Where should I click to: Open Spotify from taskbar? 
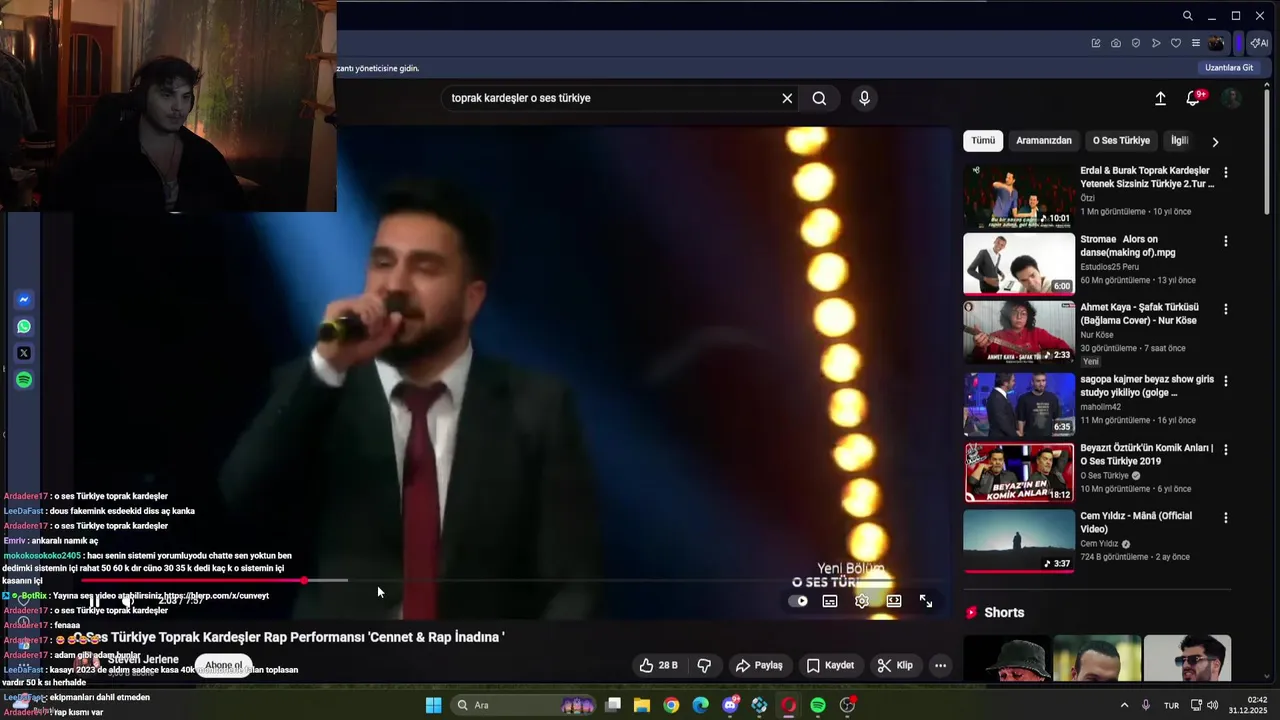[x=818, y=705]
